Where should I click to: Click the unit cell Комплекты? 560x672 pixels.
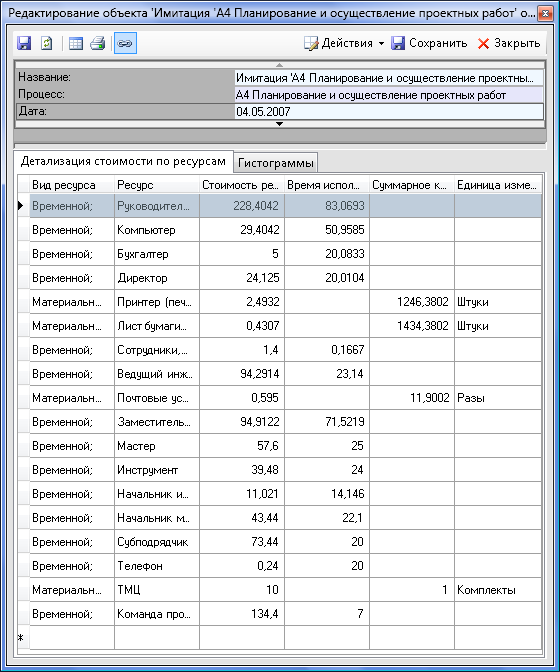(498, 590)
